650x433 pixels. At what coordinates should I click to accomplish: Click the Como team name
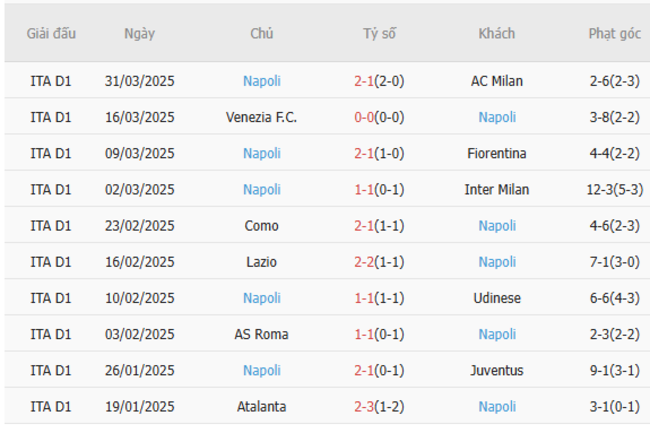pos(262,226)
